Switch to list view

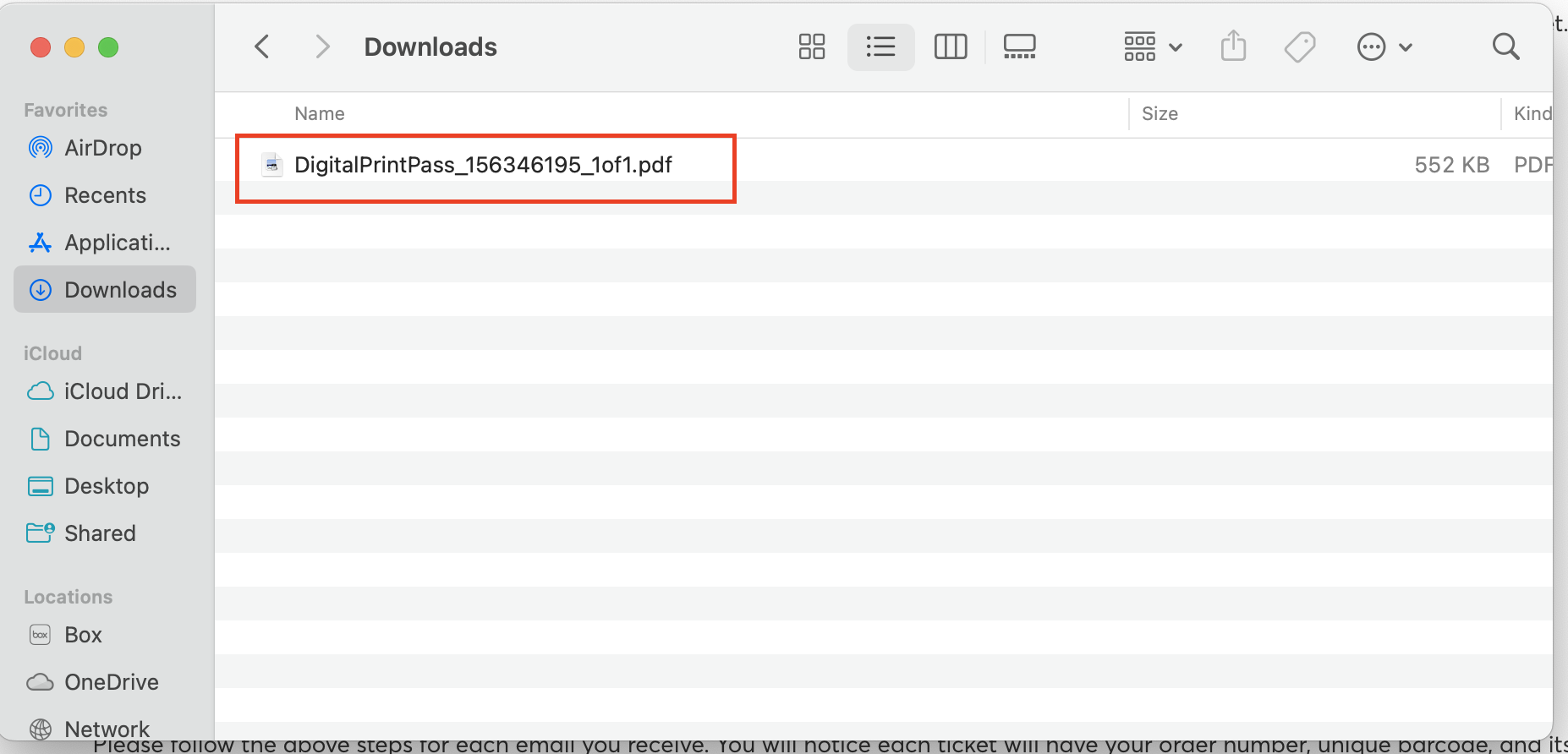[880, 46]
